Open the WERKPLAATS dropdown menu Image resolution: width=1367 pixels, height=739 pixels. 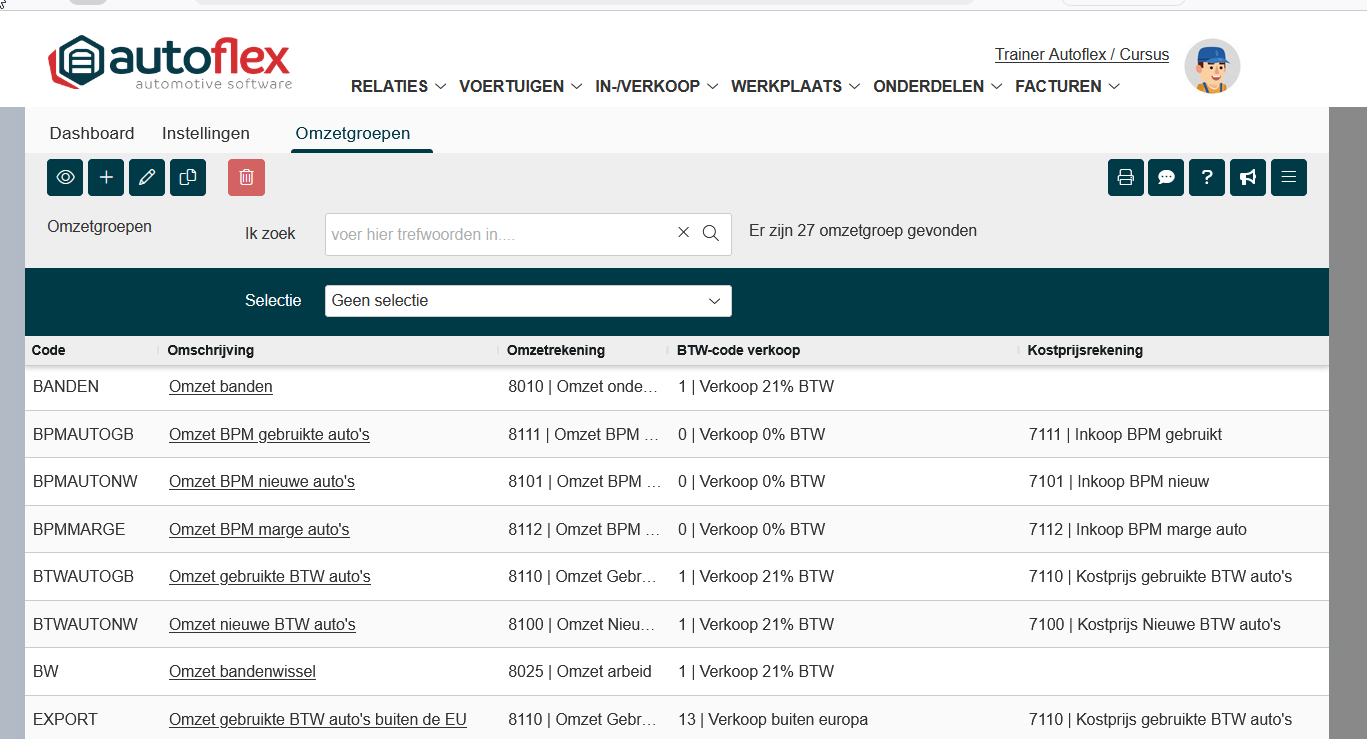[795, 87]
